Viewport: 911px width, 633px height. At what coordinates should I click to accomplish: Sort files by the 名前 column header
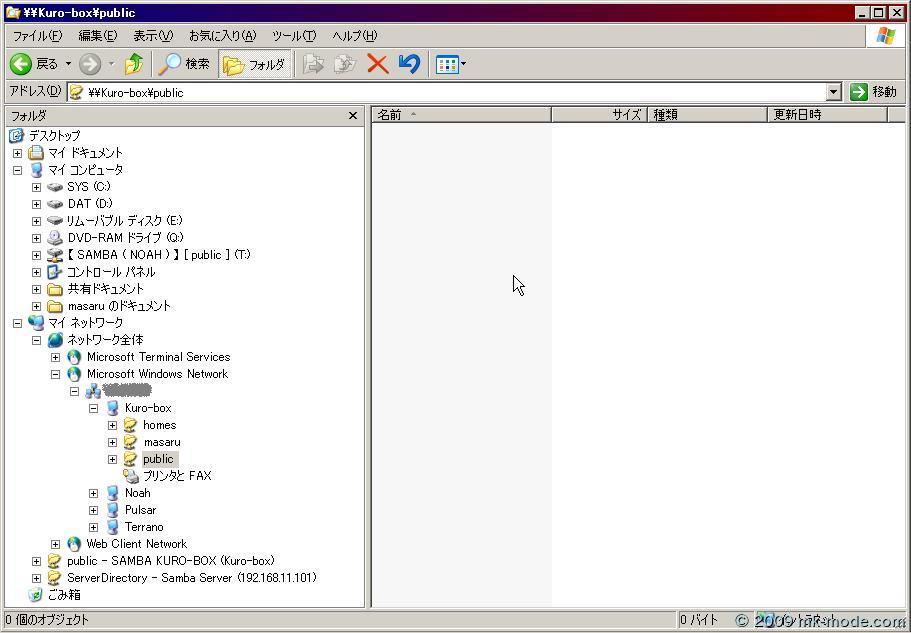tap(460, 115)
